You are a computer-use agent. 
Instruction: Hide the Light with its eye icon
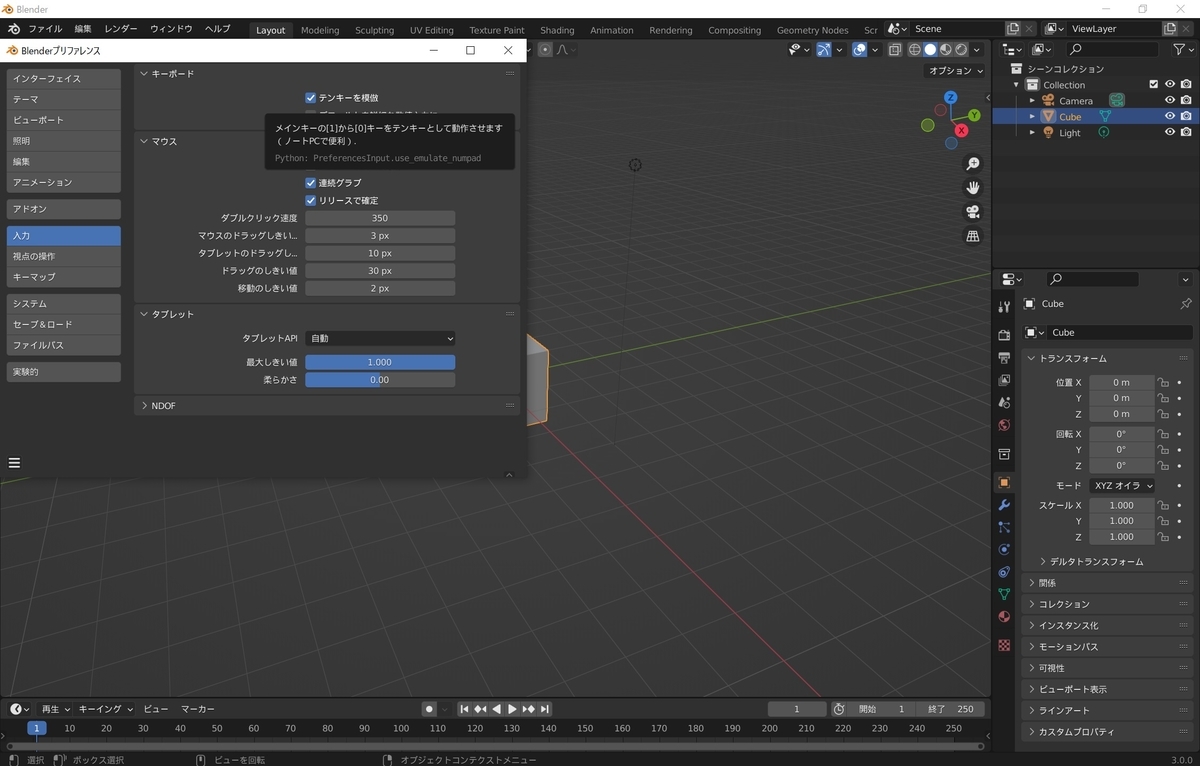[1169, 132]
